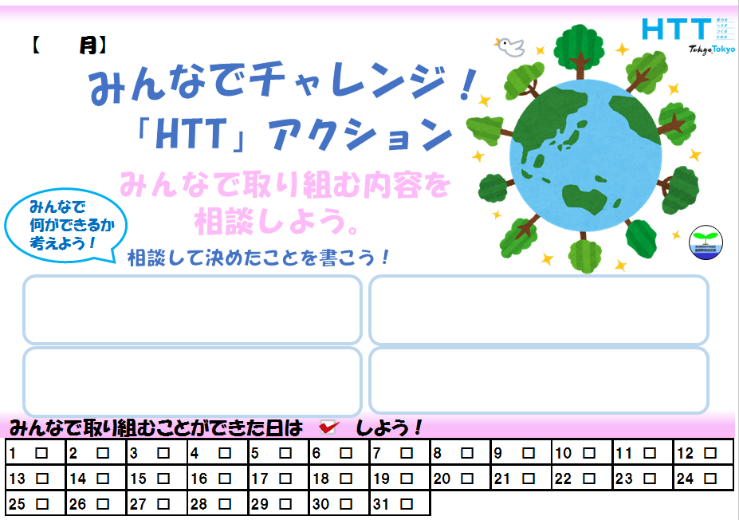Tick the checkbox for day 3
The width and height of the screenshot is (739, 520).
164,453
